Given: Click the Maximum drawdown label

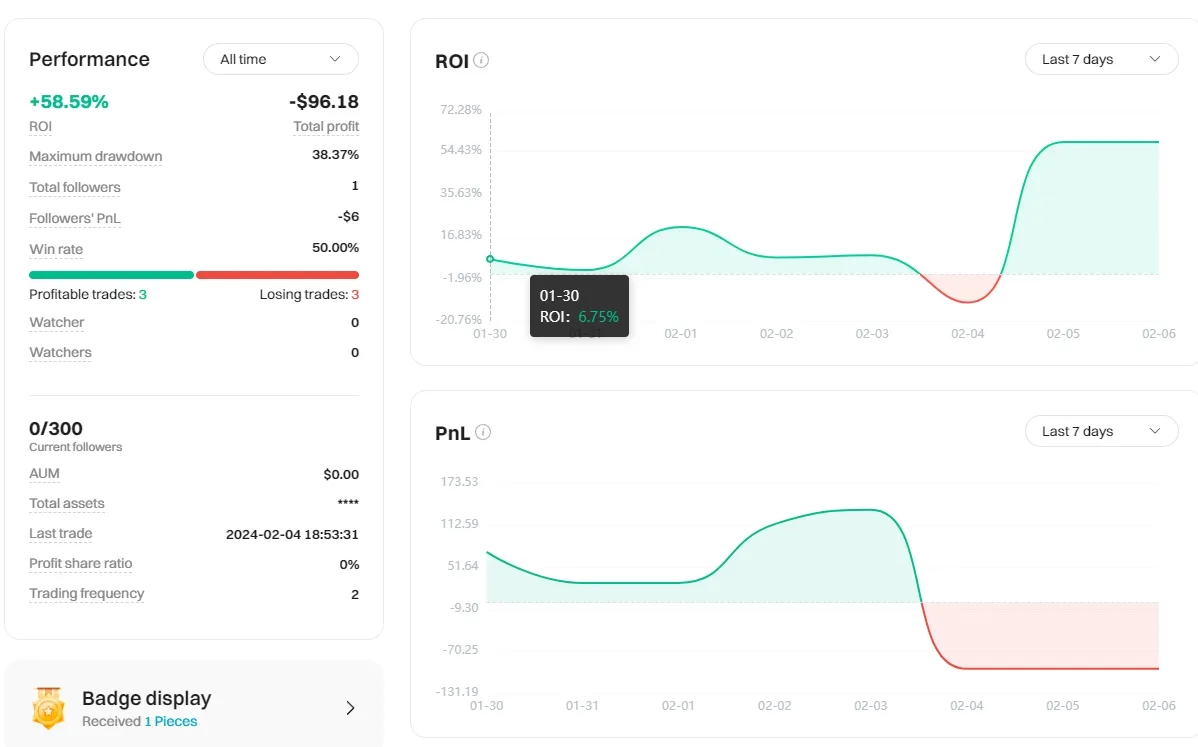Looking at the screenshot, I should click(95, 157).
